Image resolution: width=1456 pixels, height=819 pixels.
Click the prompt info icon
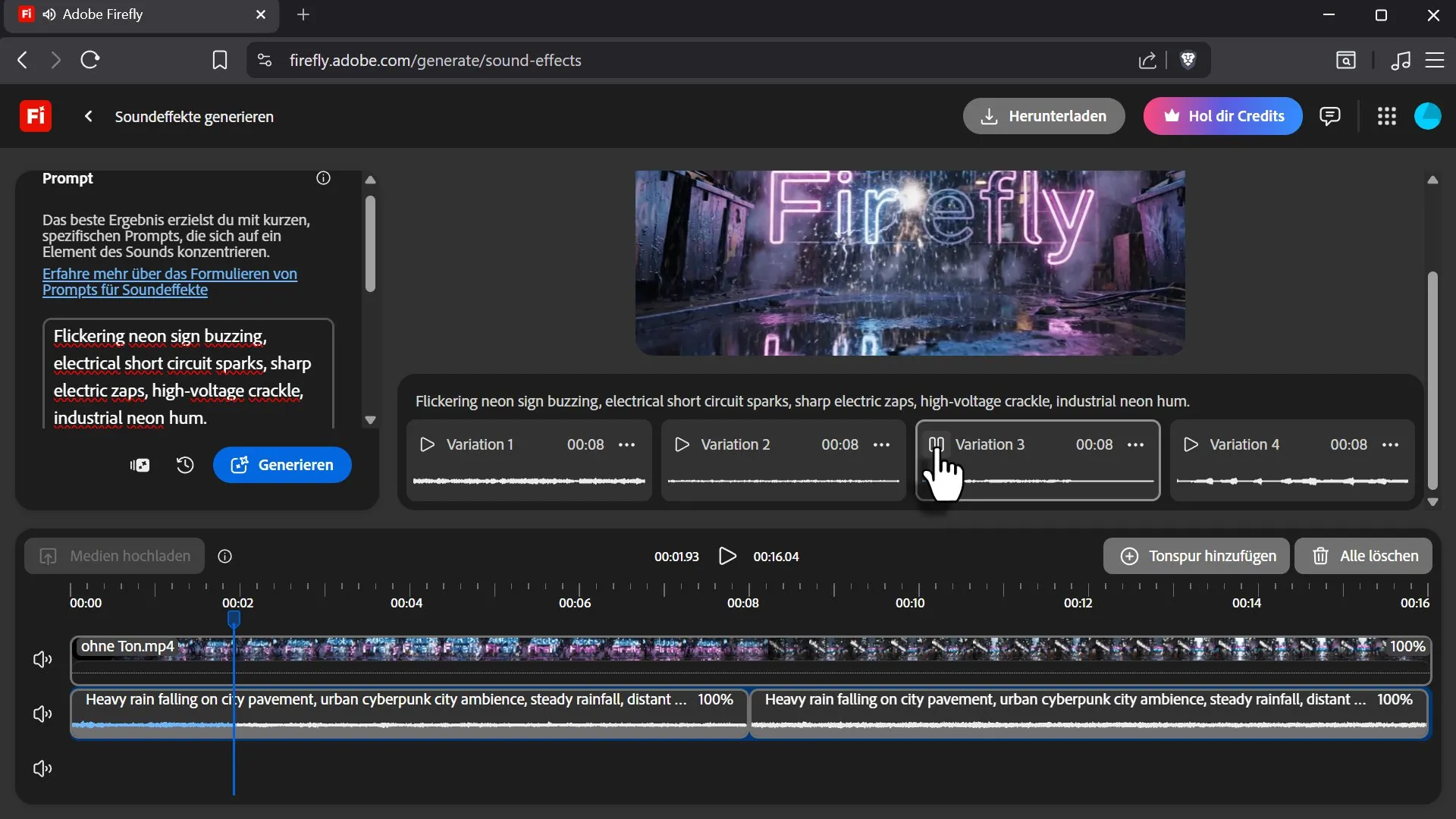323,178
